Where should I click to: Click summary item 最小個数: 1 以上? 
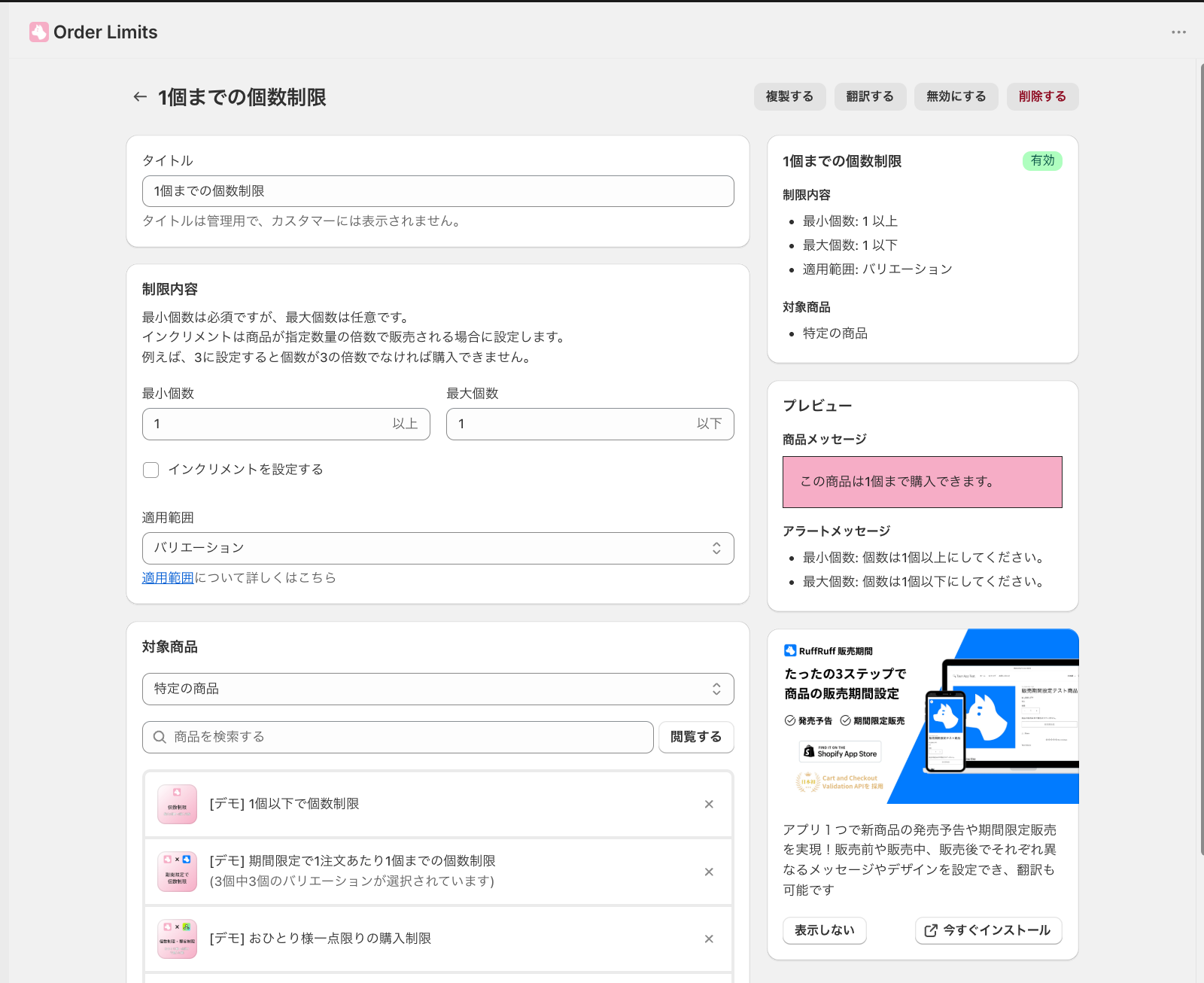pos(850,221)
